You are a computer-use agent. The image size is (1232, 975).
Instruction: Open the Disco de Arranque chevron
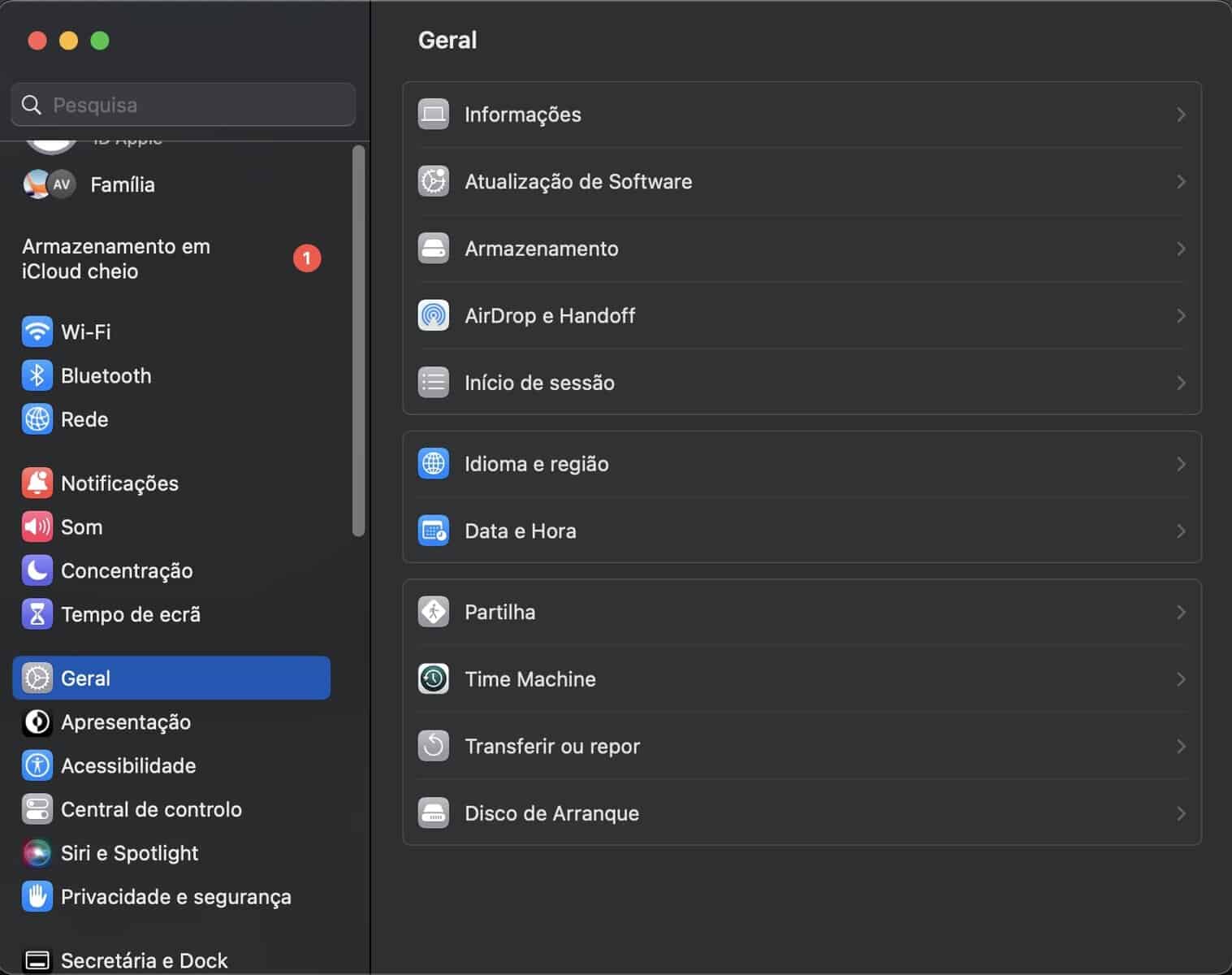pos(1181,813)
